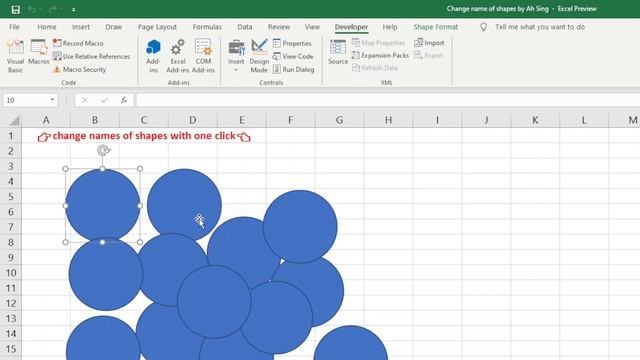Click in the Name Box
The width and height of the screenshot is (640, 360).
point(25,100)
